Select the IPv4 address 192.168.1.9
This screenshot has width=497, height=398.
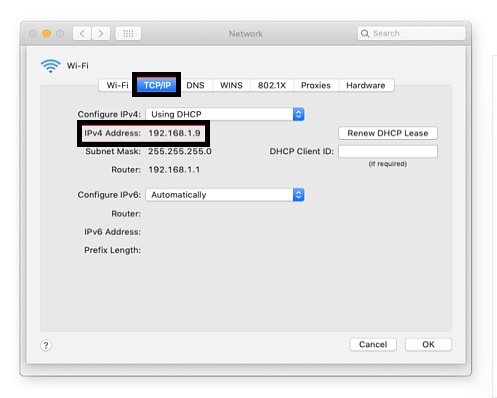[174, 133]
